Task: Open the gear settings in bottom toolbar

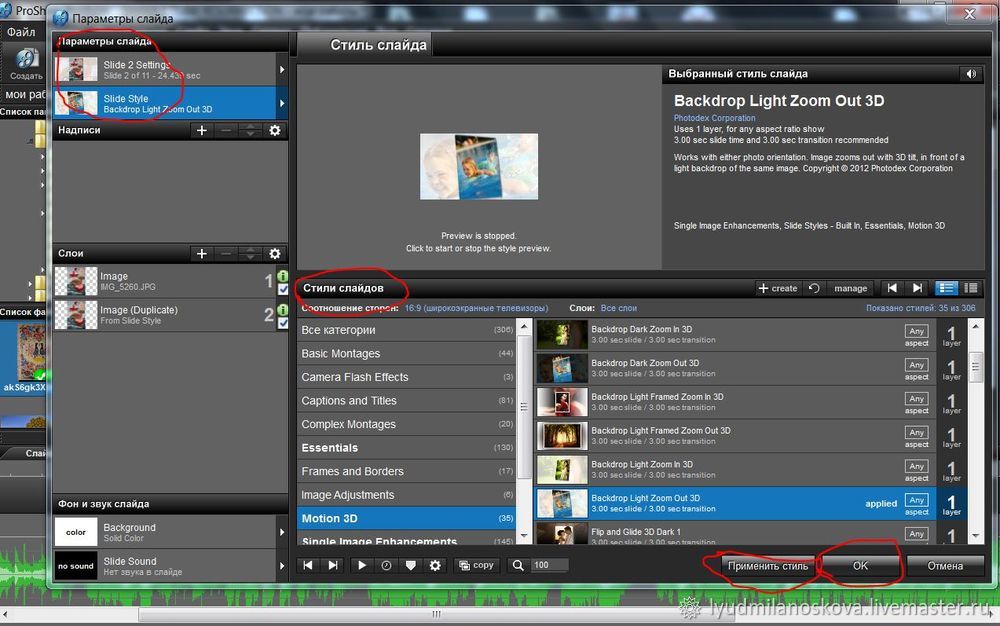Action: point(435,565)
